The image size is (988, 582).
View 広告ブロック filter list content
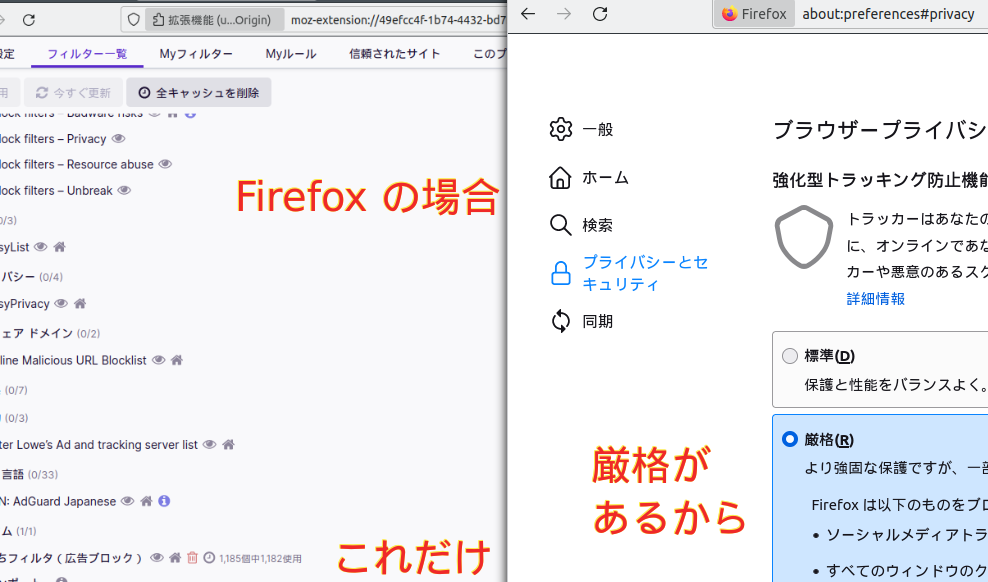click(157, 557)
